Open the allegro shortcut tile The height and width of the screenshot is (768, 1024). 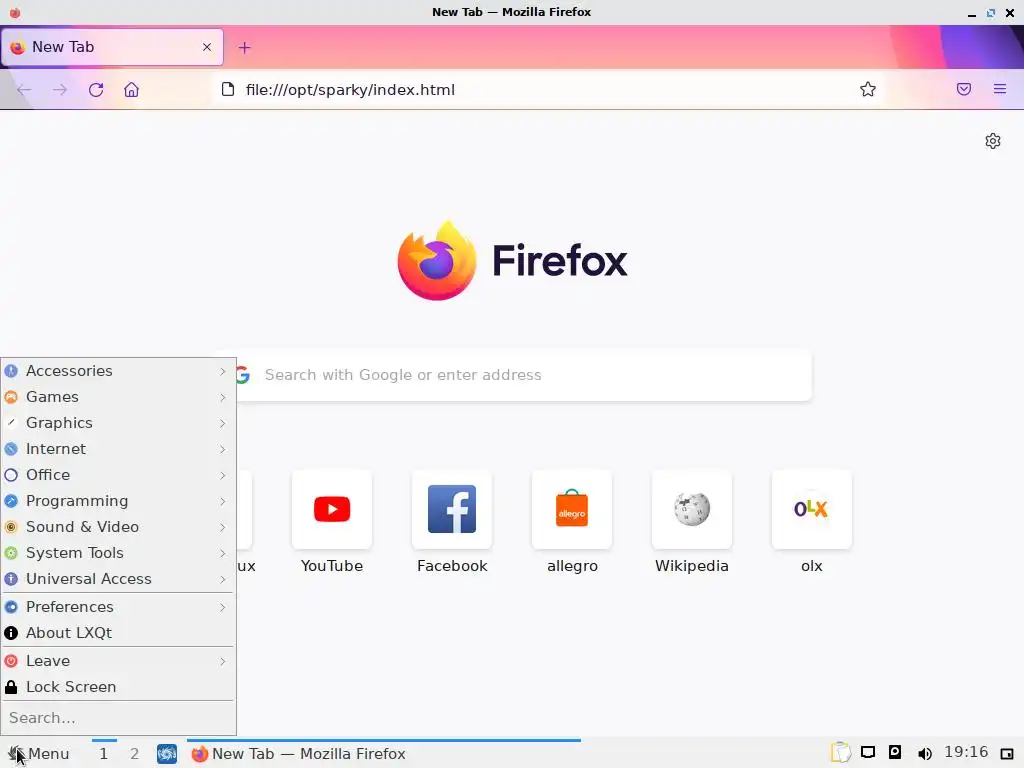tap(572, 509)
